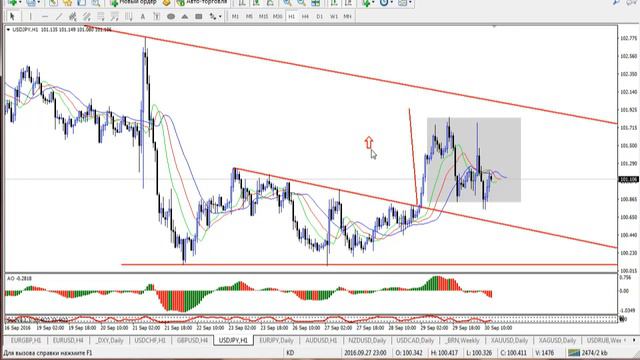Open the _DXY,Daily chart tab
Screen dimensions: 640x360
(x=110, y=340)
